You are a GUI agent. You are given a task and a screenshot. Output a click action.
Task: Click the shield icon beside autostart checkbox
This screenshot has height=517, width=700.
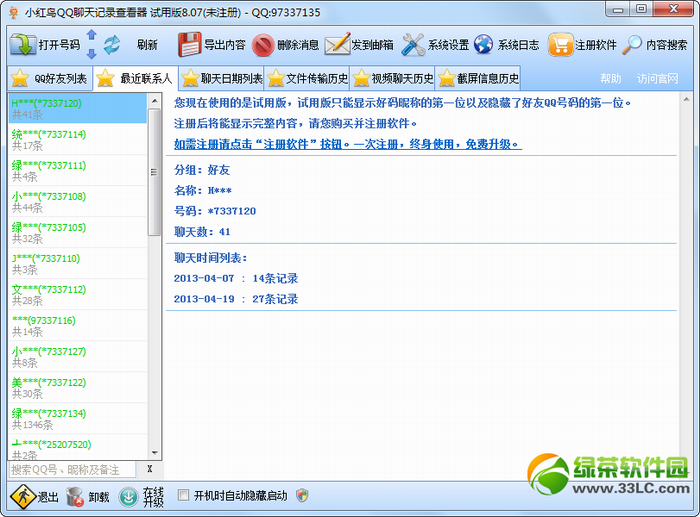point(302,495)
